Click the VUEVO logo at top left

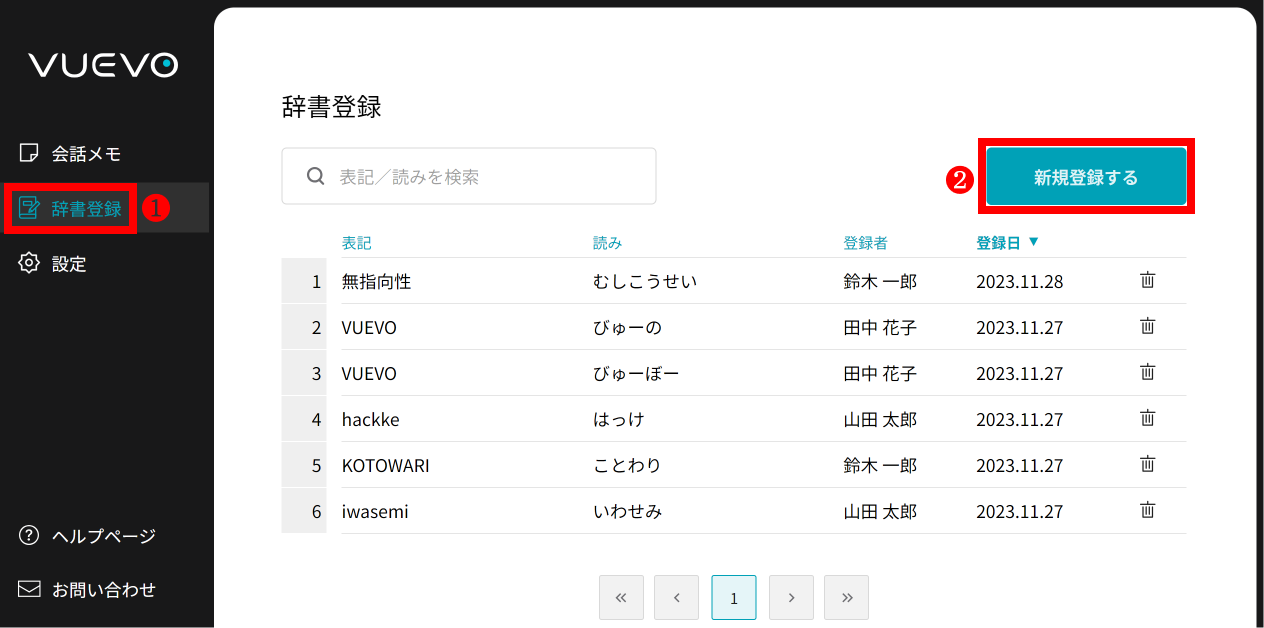pyautogui.click(x=101, y=64)
